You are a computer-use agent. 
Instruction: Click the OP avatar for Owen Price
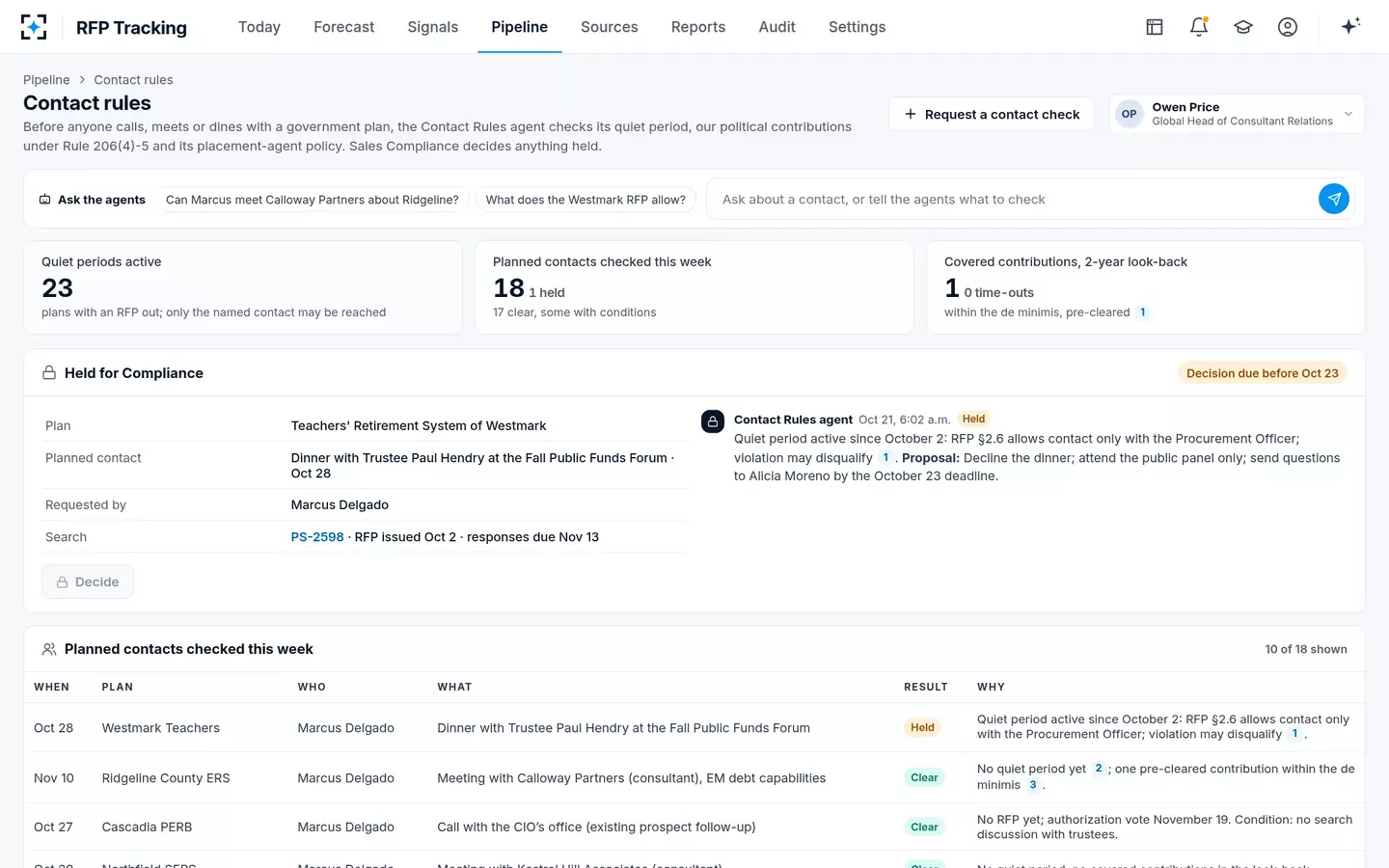point(1129,114)
